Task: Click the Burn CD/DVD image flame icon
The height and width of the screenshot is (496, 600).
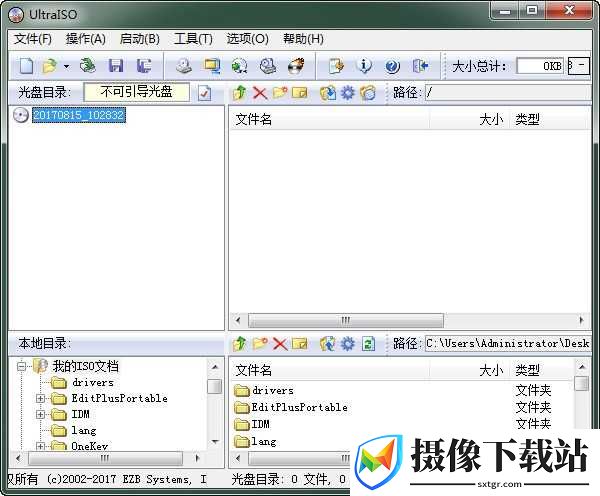Action: [296, 66]
